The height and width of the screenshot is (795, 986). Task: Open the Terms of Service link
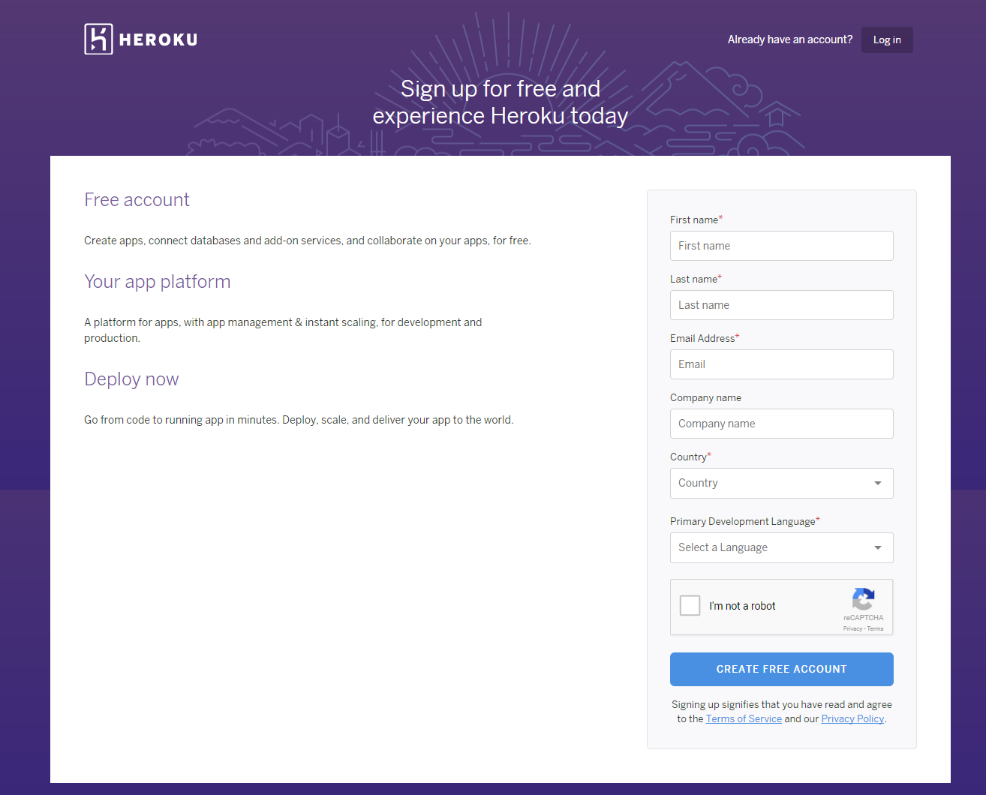[743, 718]
